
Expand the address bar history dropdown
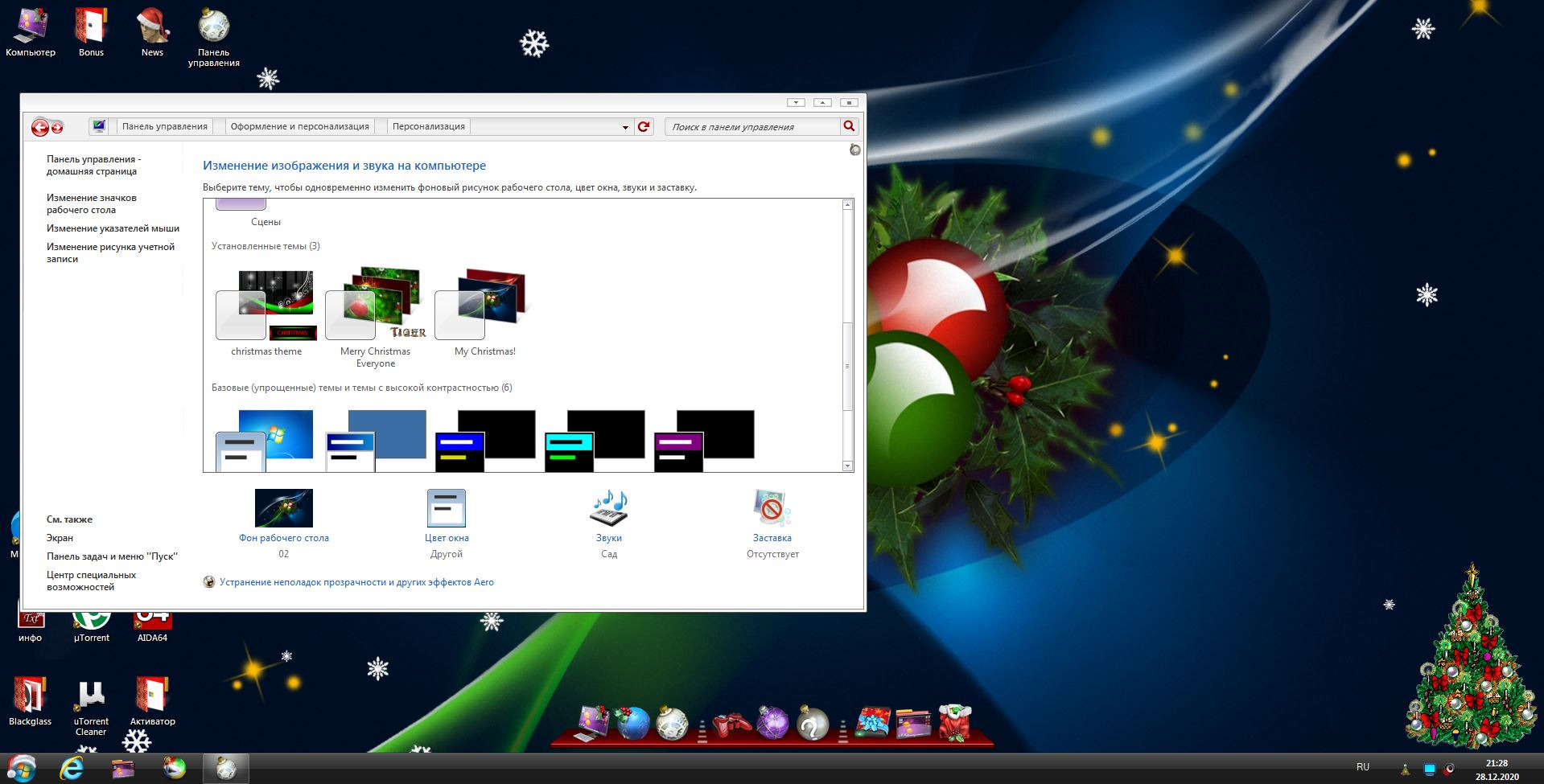point(625,127)
